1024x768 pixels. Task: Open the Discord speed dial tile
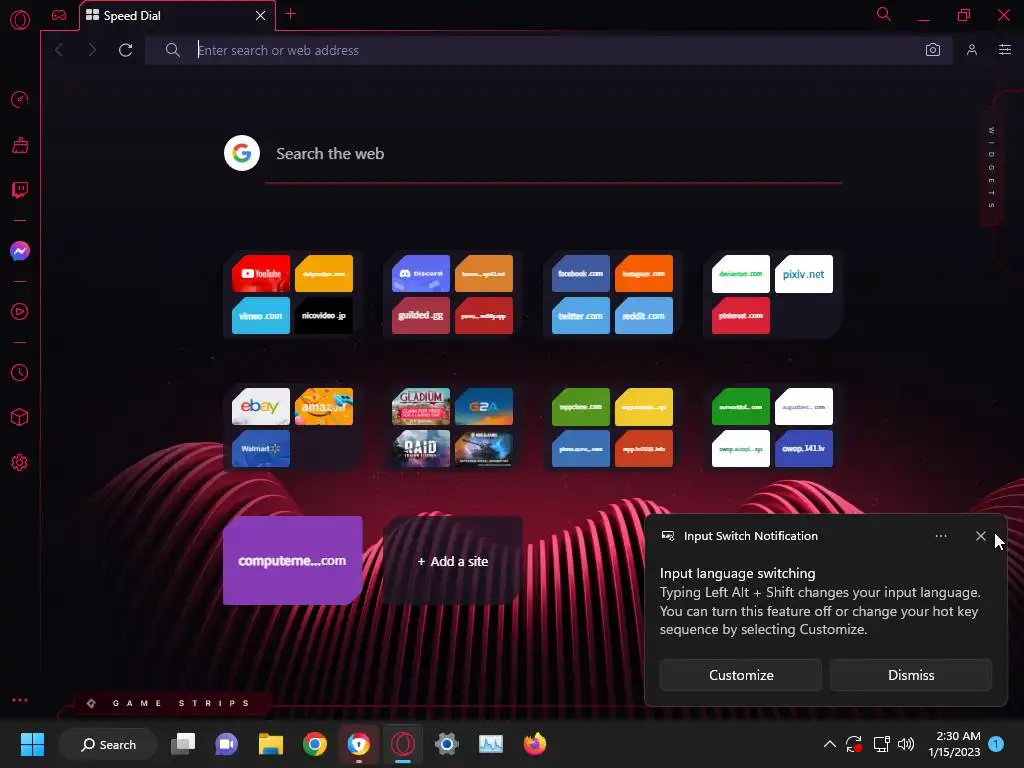(x=421, y=274)
